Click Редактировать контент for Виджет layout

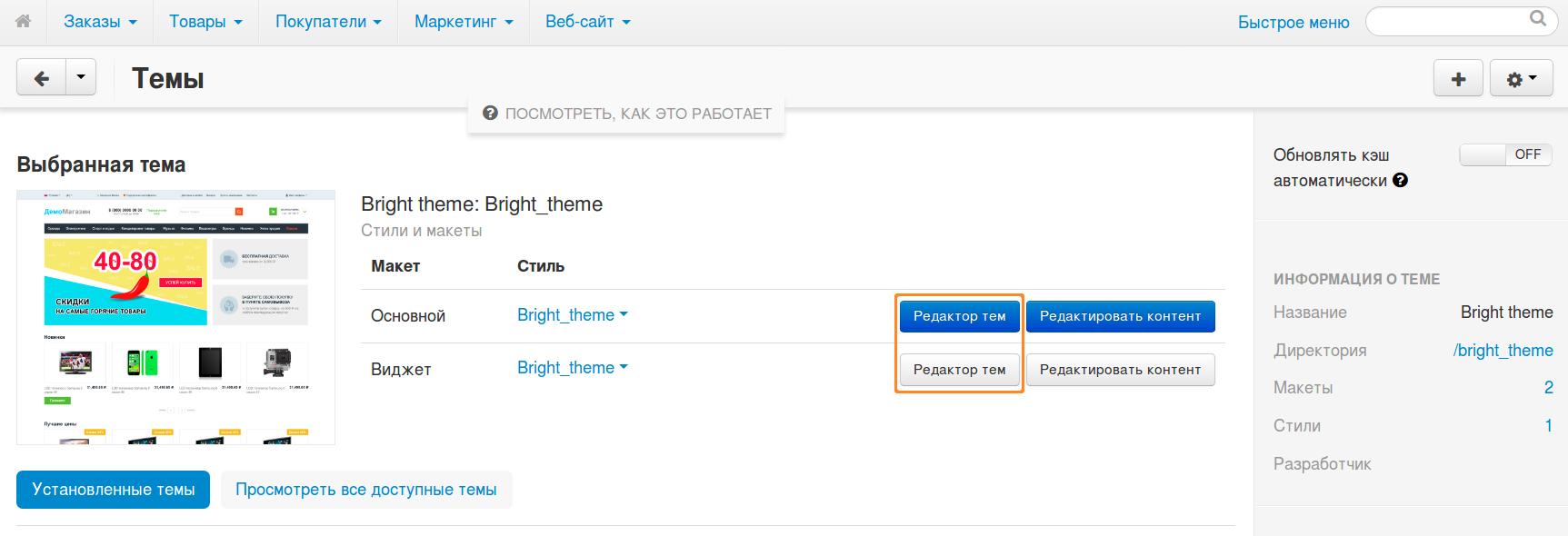pos(1120,370)
